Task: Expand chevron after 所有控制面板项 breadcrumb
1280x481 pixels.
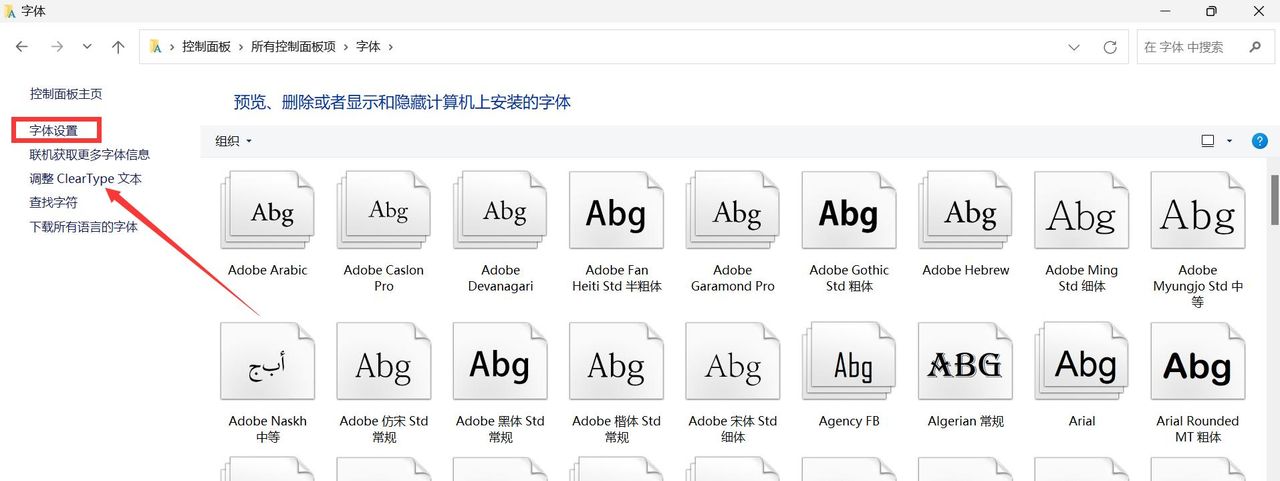Action: [346, 47]
